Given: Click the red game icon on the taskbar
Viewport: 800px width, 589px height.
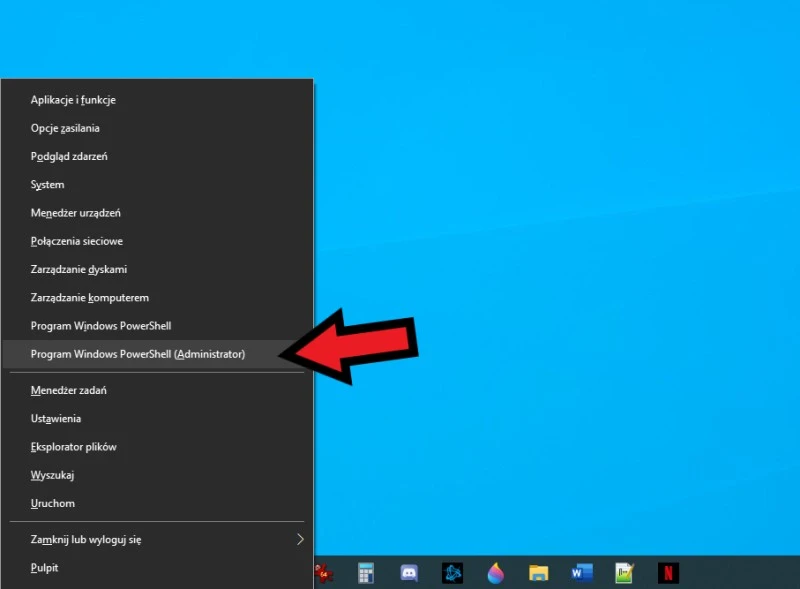Looking at the screenshot, I should 323,572.
